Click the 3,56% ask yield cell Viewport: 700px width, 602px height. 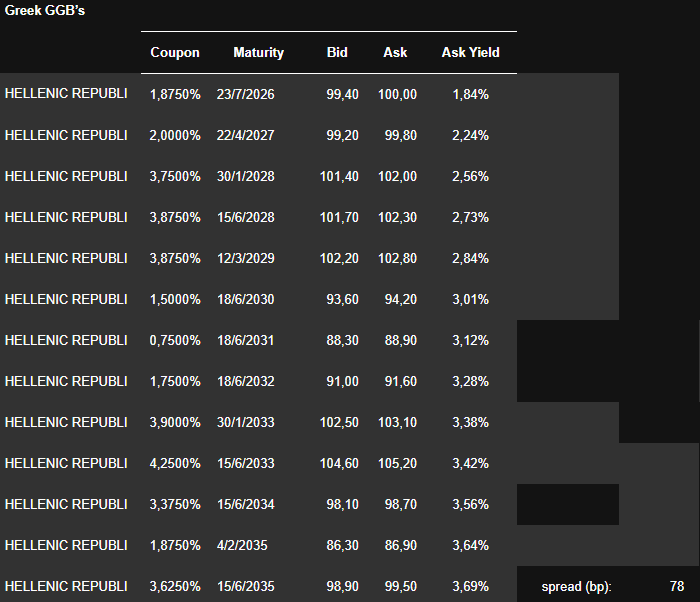[470, 504]
